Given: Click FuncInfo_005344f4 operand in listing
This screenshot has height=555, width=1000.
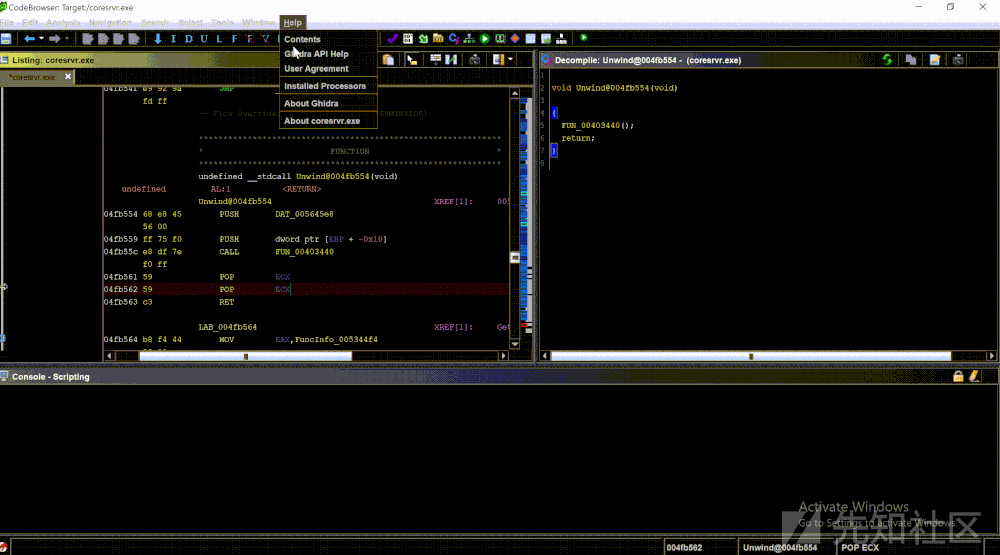Looking at the screenshot, I should pyautogui.click(x=336, y=339).
